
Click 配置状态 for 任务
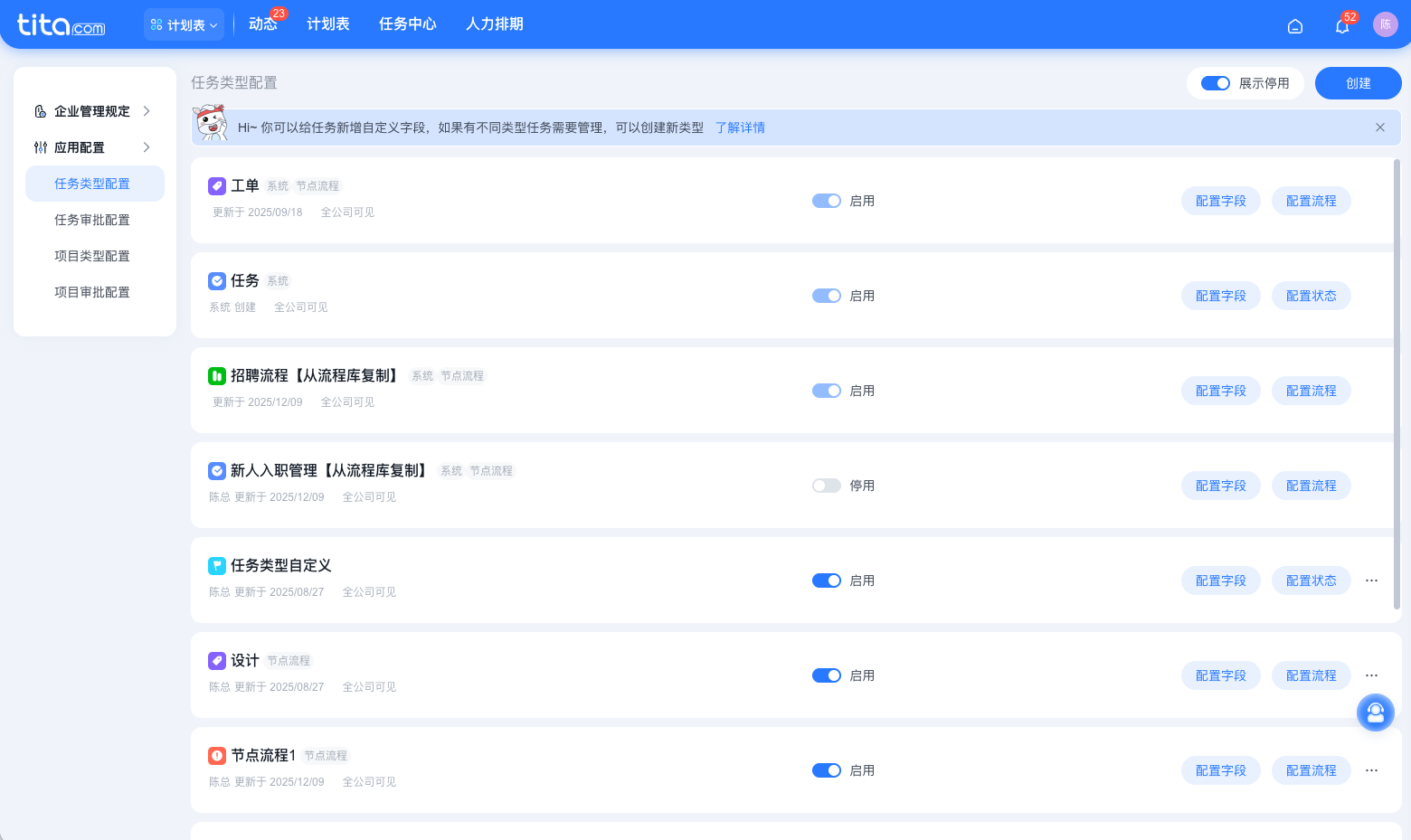click(1312, 296)
